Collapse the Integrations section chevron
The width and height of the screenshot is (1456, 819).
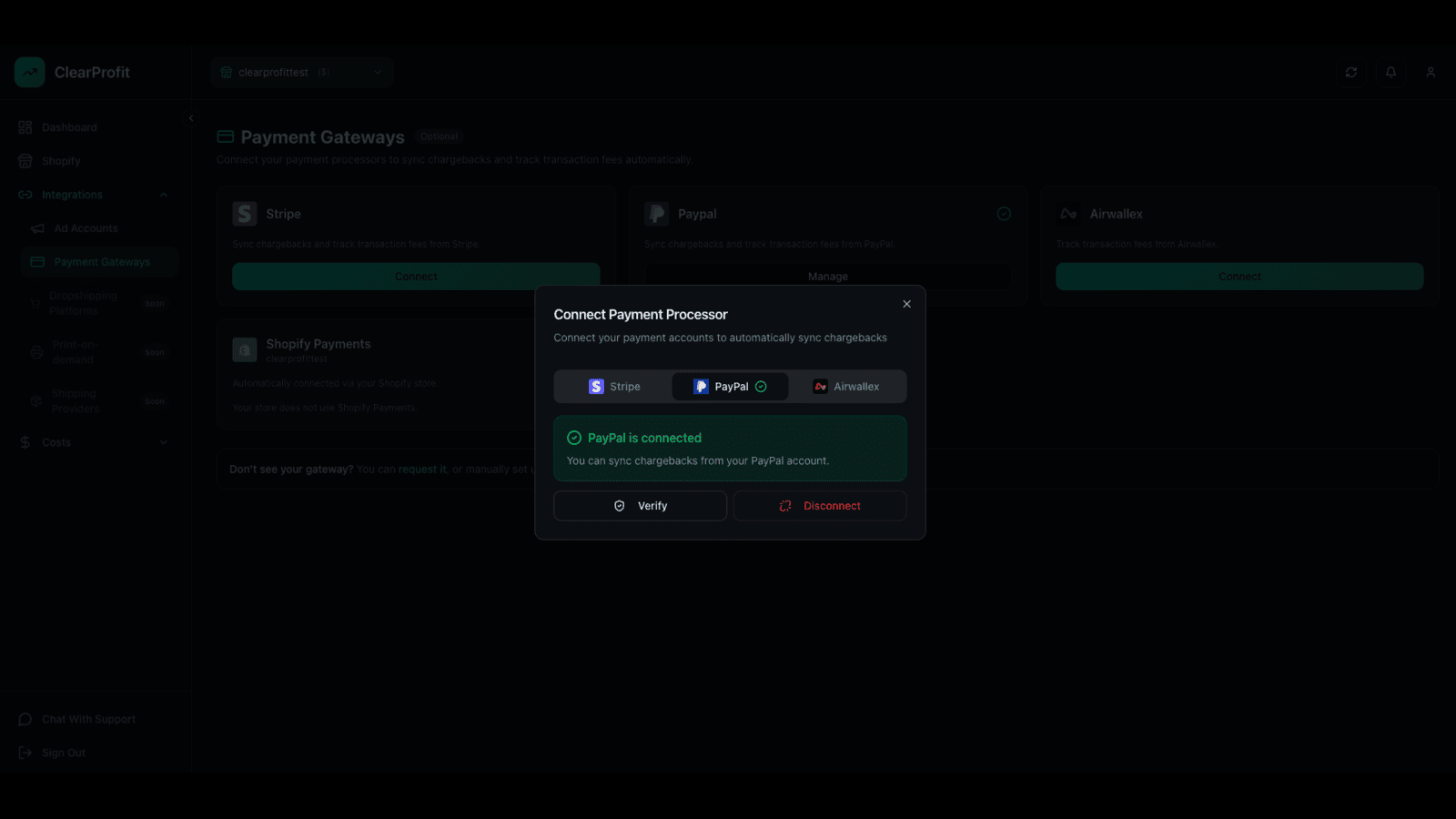point(164,195)
